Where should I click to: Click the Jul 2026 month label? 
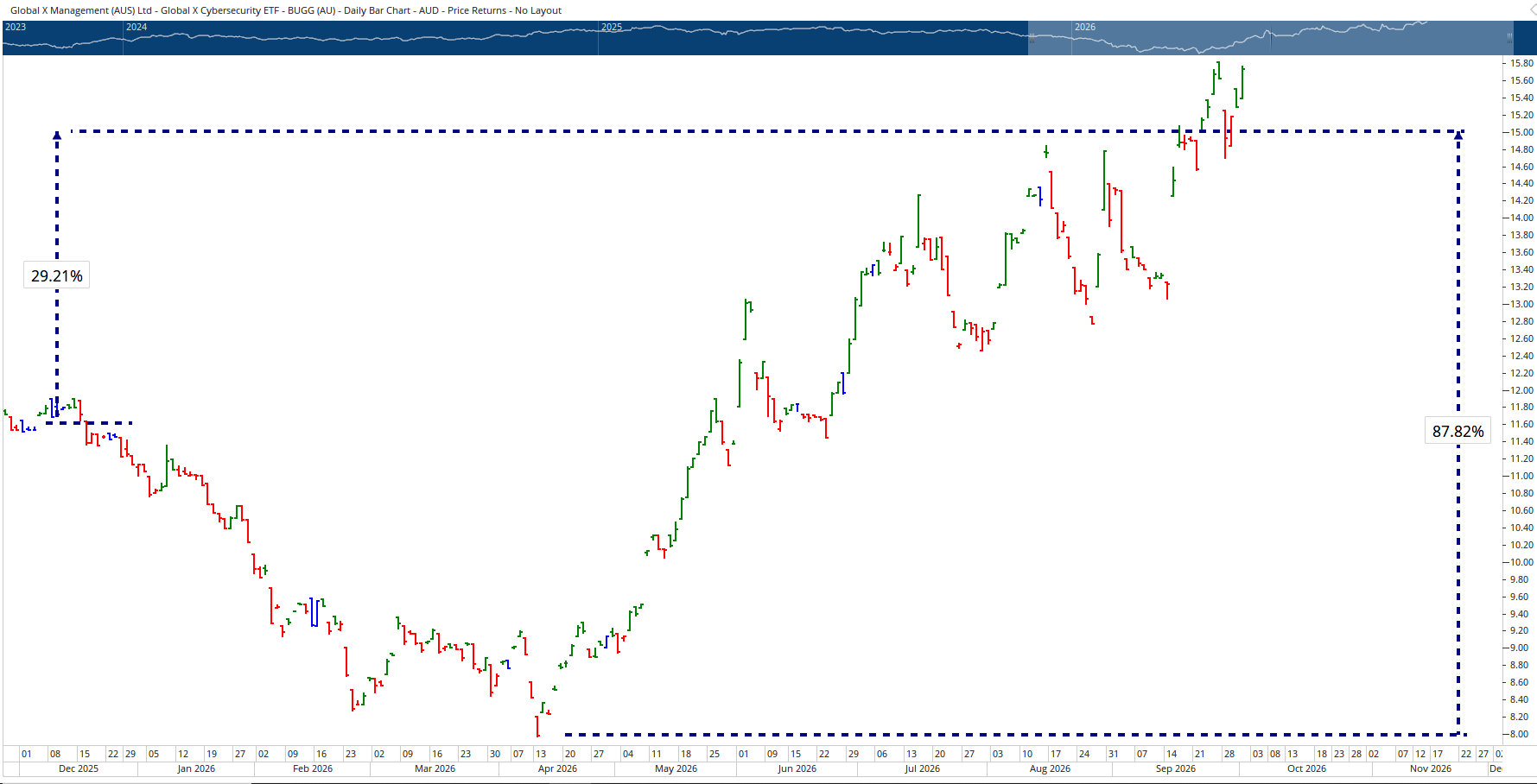point(922,768)
